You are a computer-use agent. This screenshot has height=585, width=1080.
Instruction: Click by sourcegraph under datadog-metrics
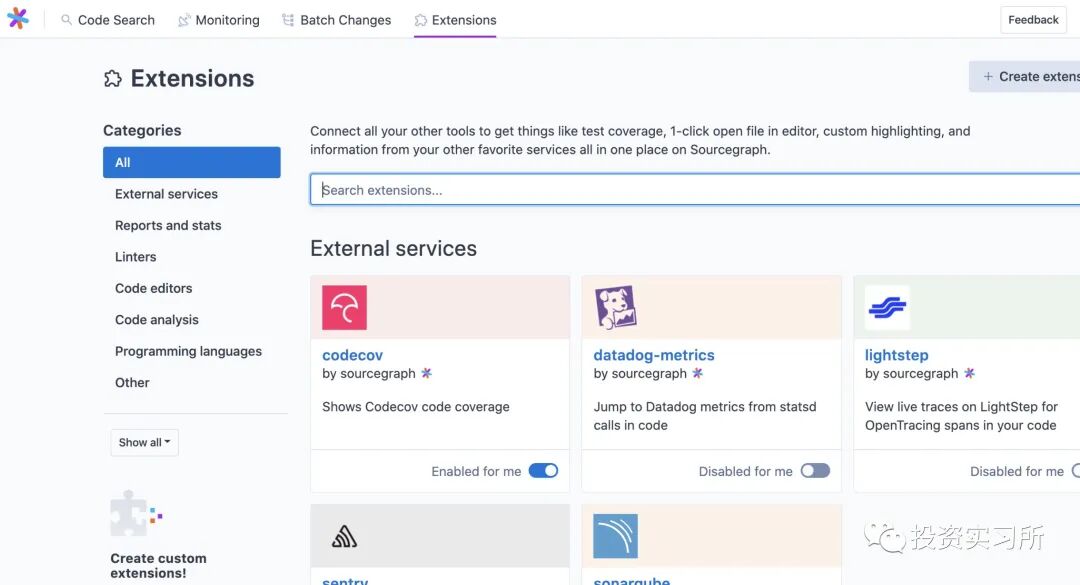click(x=641, y=373)
